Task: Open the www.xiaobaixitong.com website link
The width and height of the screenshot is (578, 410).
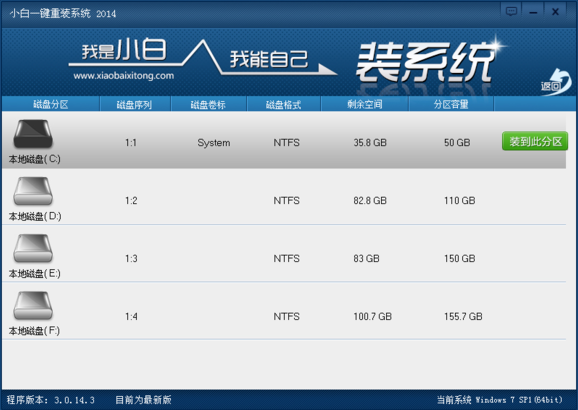Action: (123, 76)
